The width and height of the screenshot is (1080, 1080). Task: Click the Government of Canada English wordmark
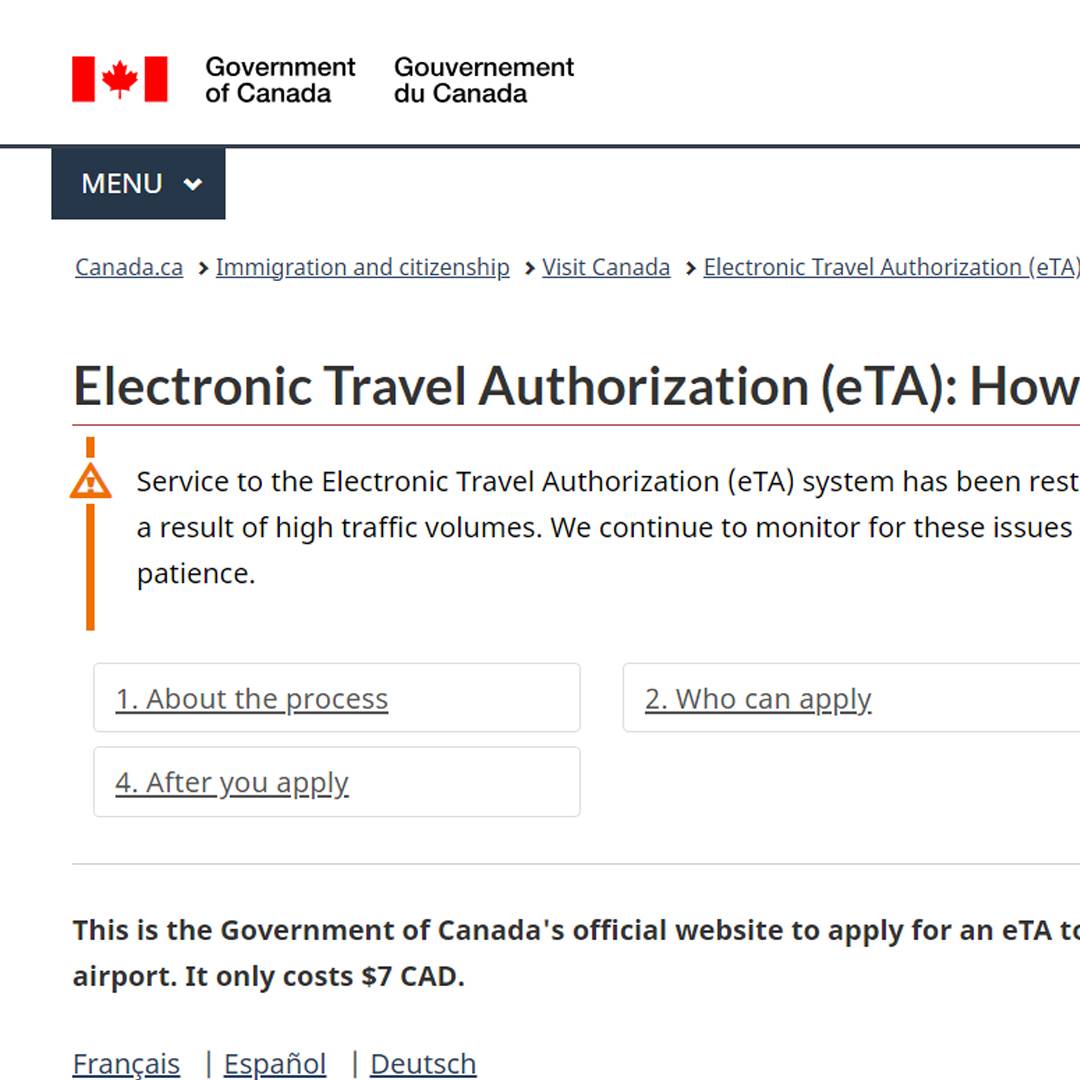tap(280, 80)
